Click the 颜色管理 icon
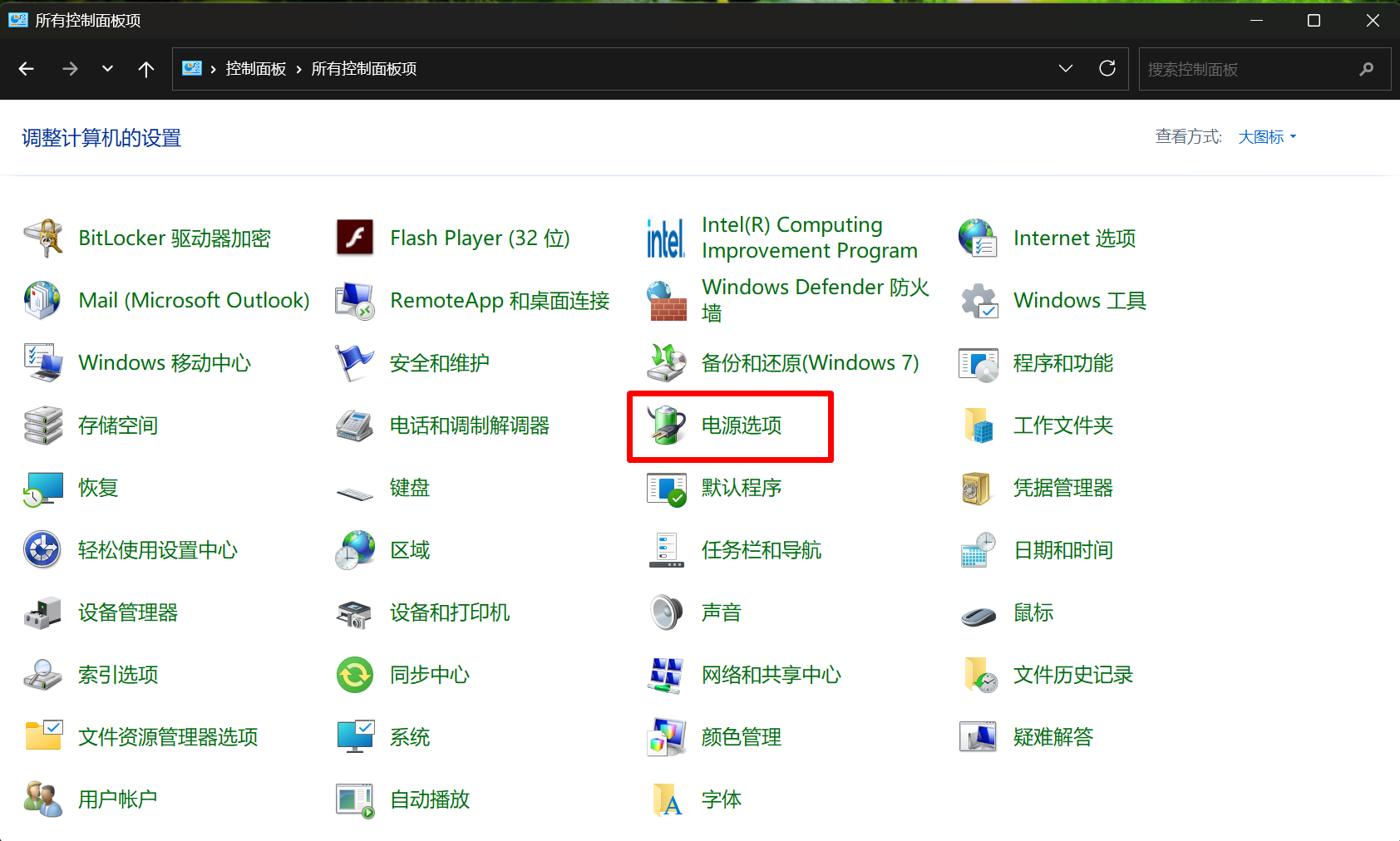Viewport: 1400px width, 841px height. 667,737
